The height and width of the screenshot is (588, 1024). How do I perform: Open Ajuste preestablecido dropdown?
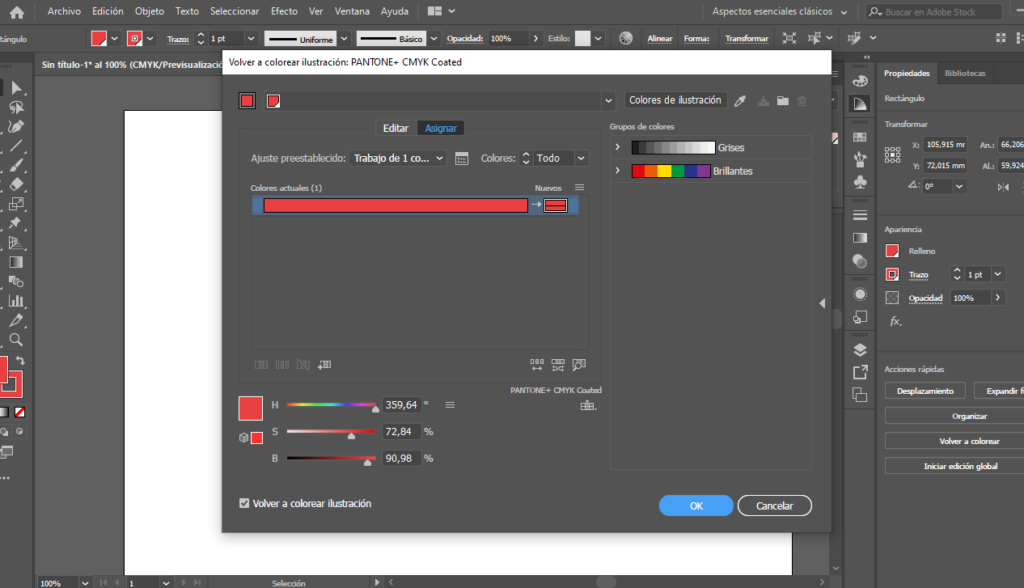point(398,158)
